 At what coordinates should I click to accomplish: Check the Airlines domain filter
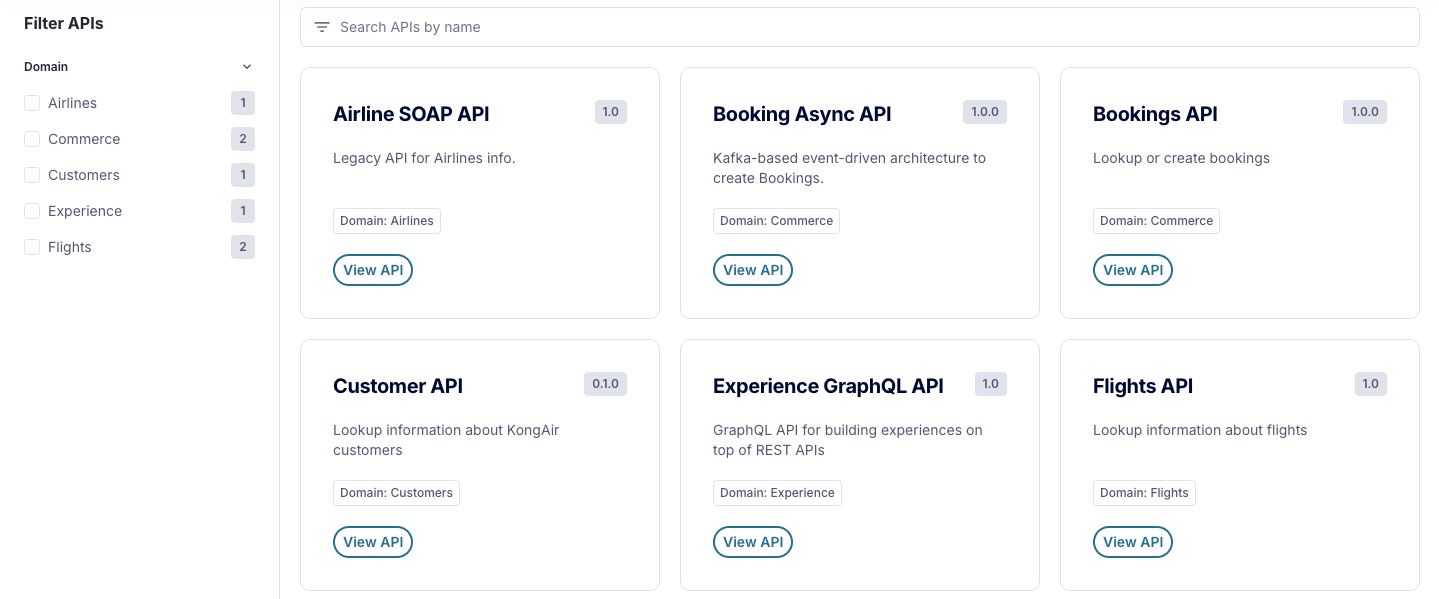point(32,103)
